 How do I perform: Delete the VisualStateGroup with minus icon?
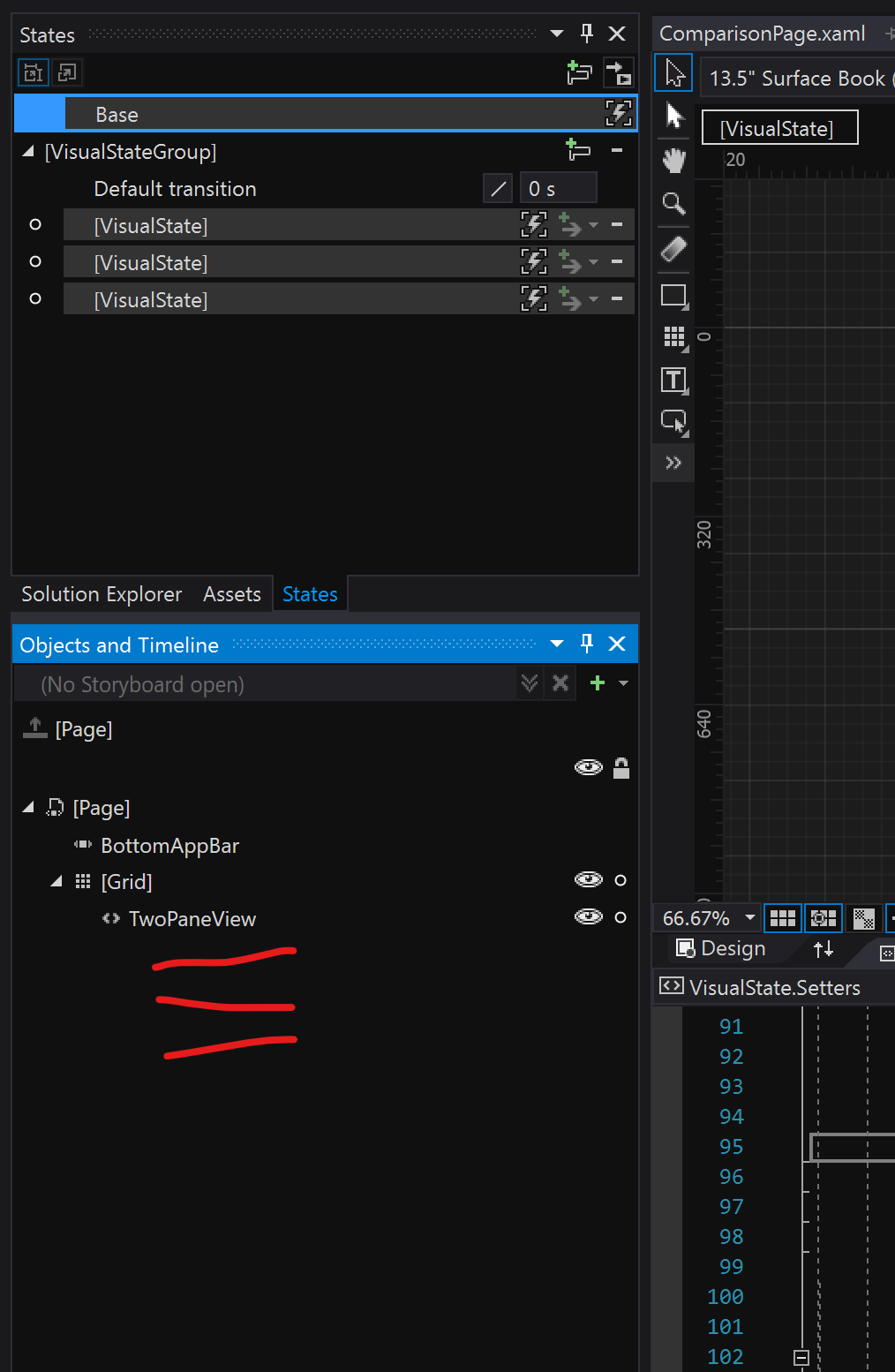click(617, 150)
